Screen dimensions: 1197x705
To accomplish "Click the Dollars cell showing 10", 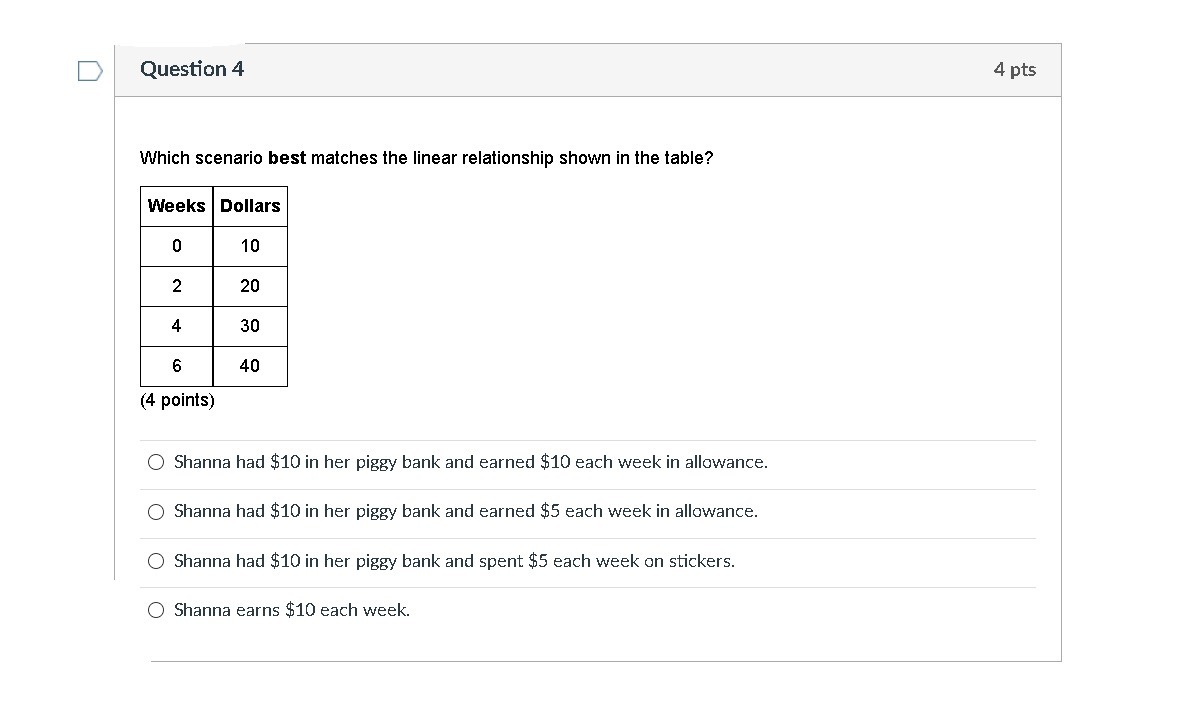I will point(250,246).
